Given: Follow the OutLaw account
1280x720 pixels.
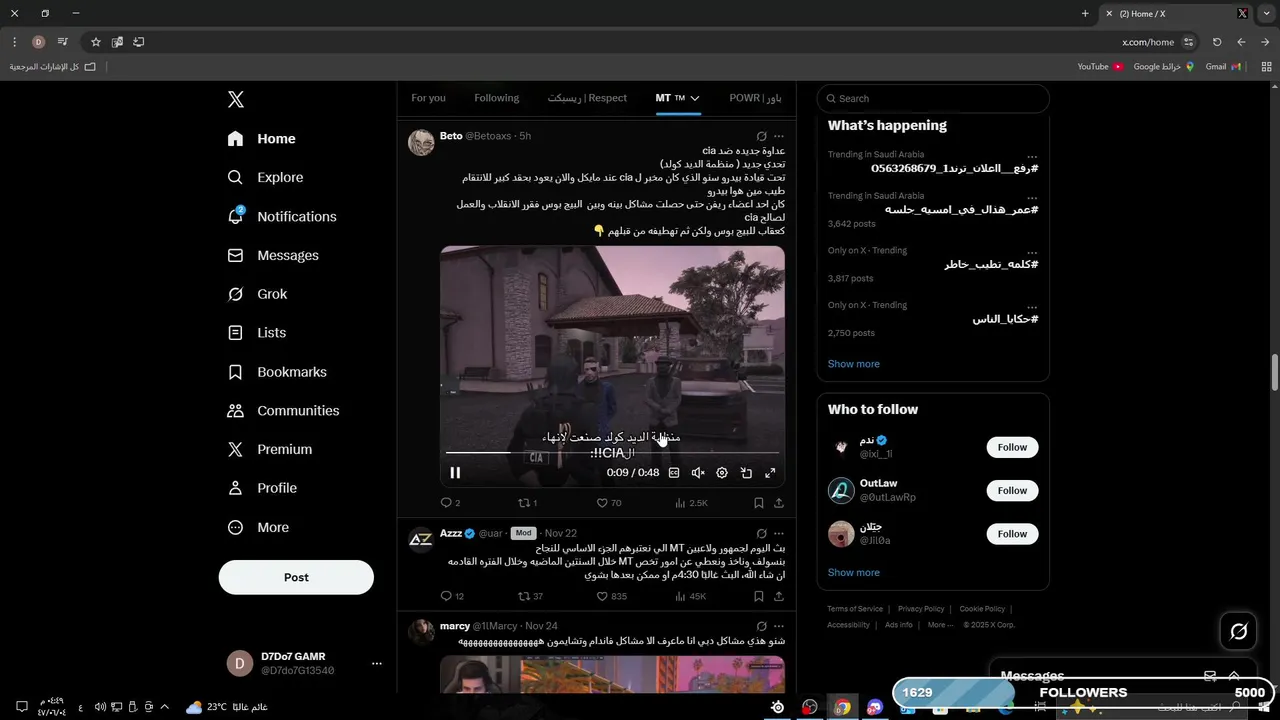Looking at the screenshot, I should [1012, 491].
